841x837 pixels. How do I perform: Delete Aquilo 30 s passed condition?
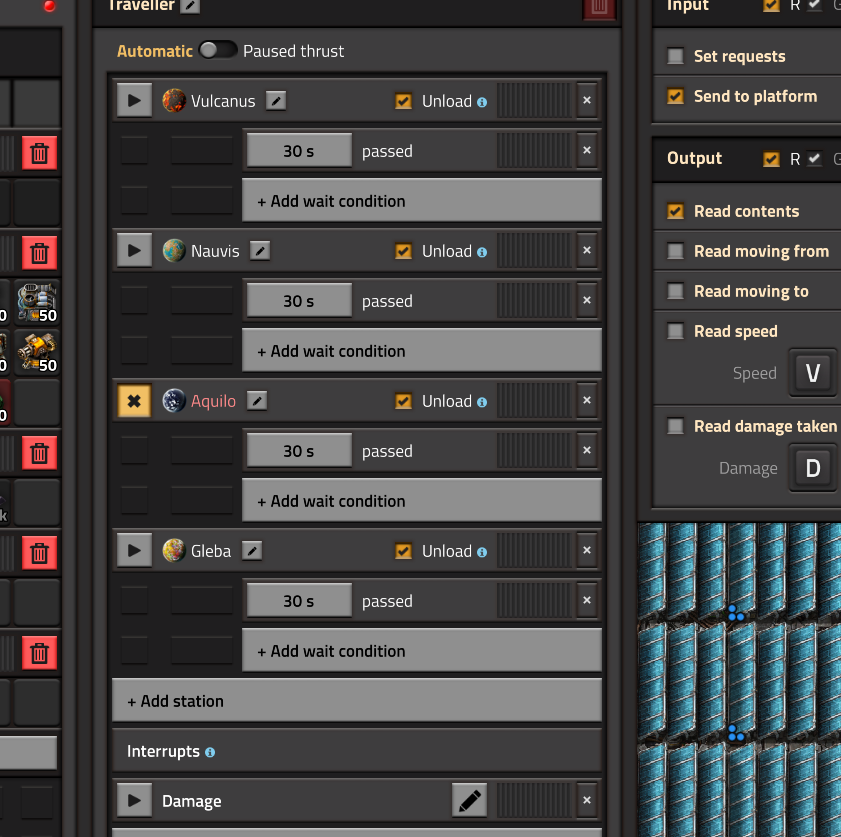[587, 450]
